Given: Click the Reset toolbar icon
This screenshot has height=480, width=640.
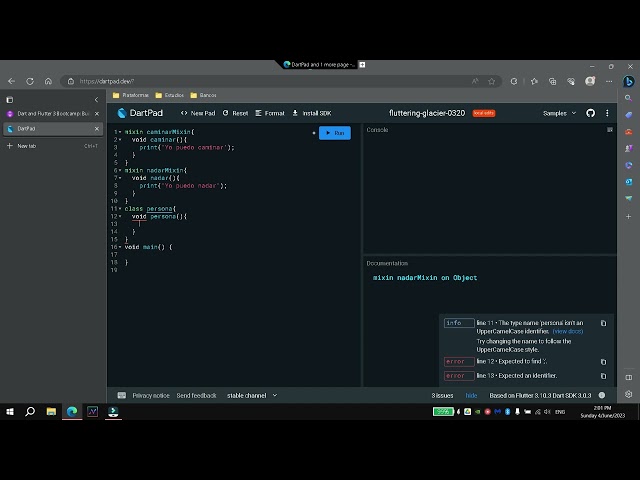Looking at the screenshot, I should (235, 113).
